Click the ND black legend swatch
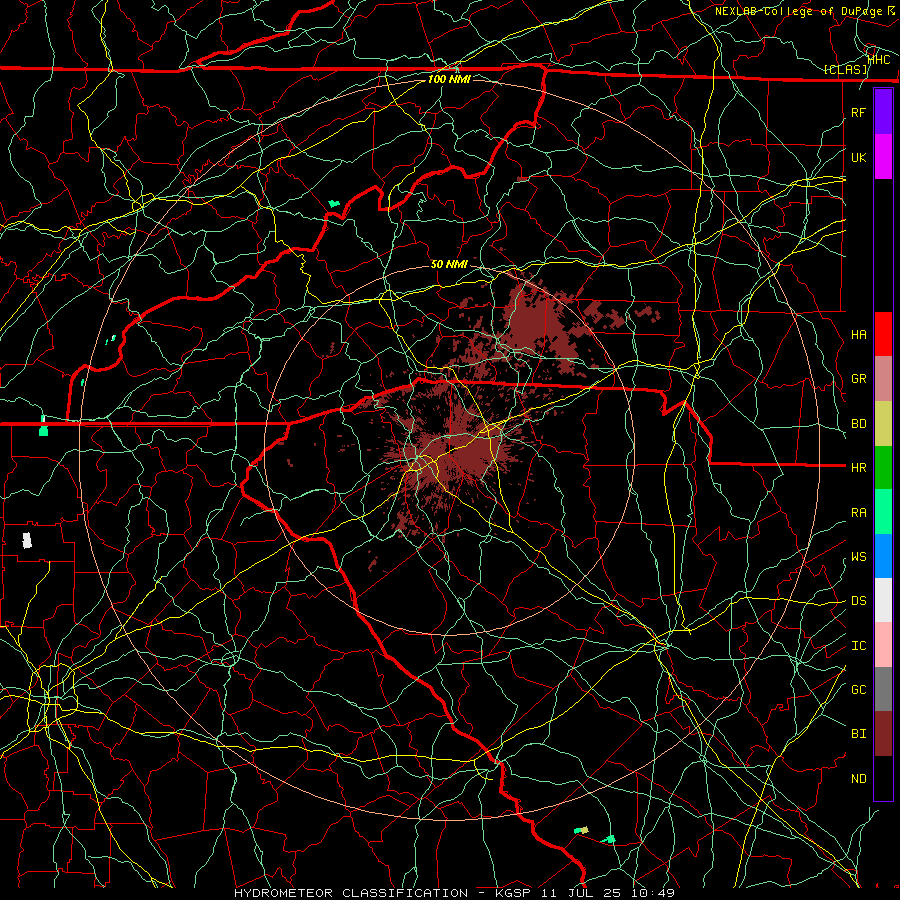This screenshot has height=900, width=900. coord(883,778)
